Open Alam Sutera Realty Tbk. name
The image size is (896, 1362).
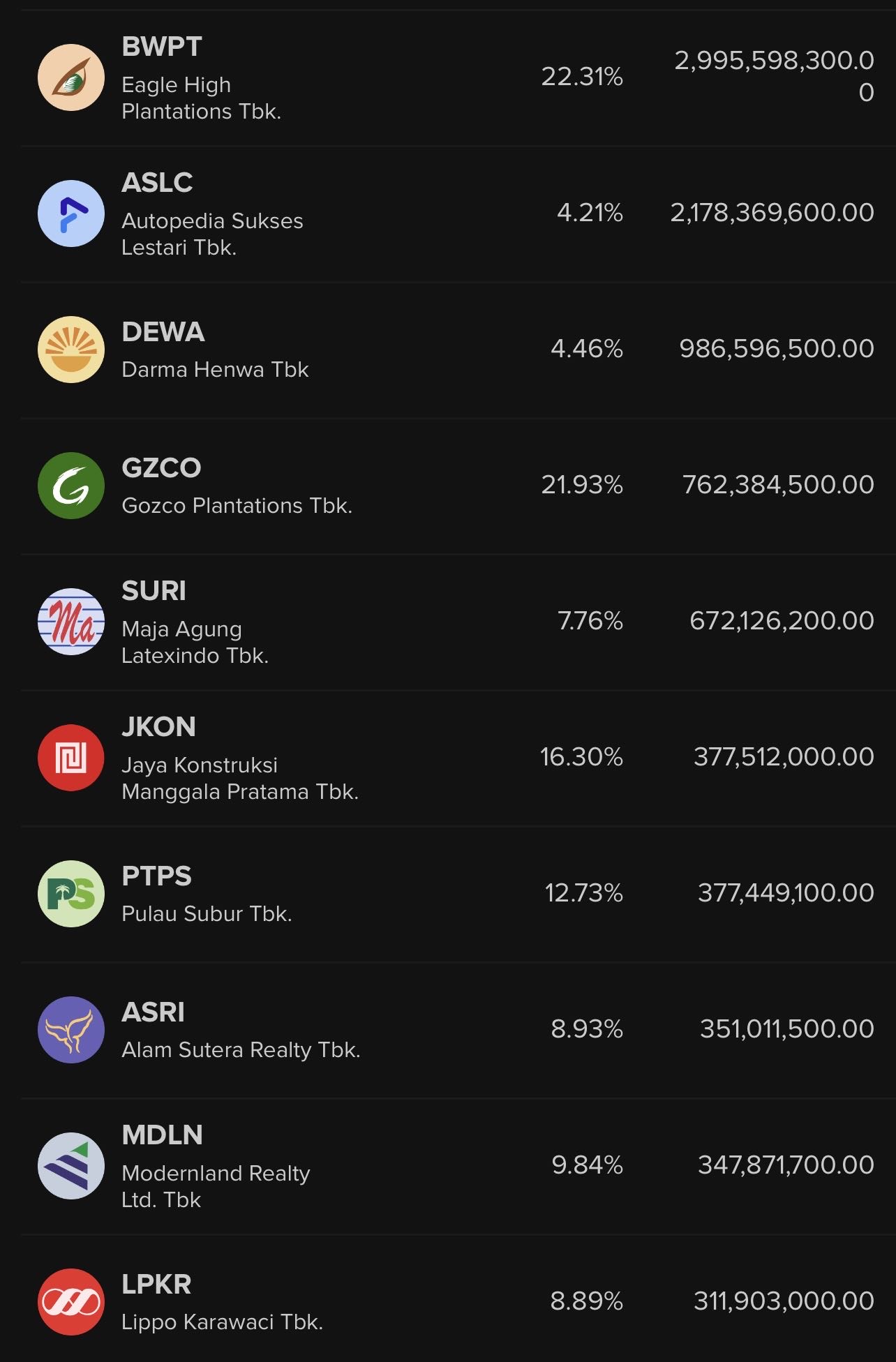click(x=241, y=1049)
